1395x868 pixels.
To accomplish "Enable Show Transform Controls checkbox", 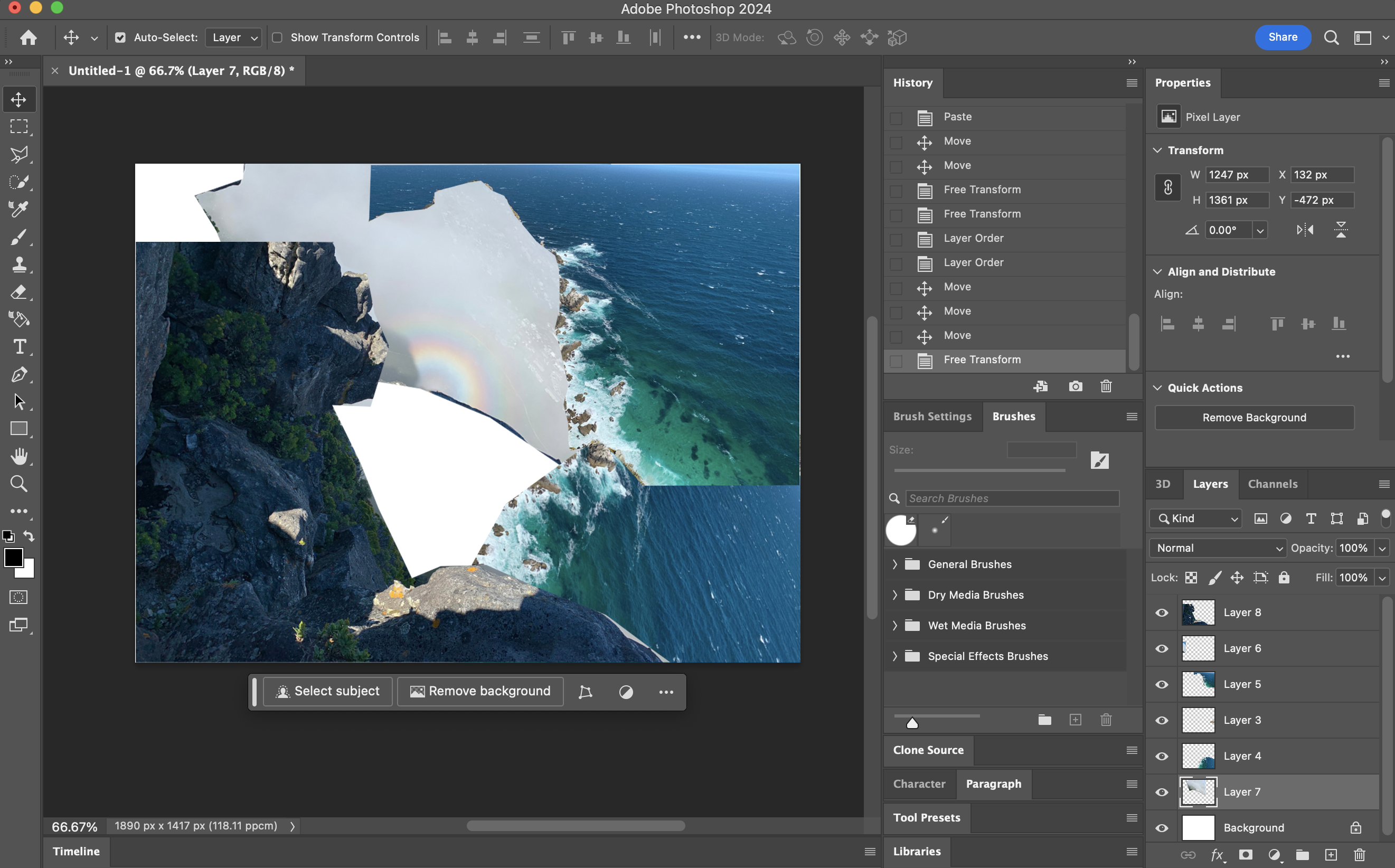I will (x=277, y=38).
